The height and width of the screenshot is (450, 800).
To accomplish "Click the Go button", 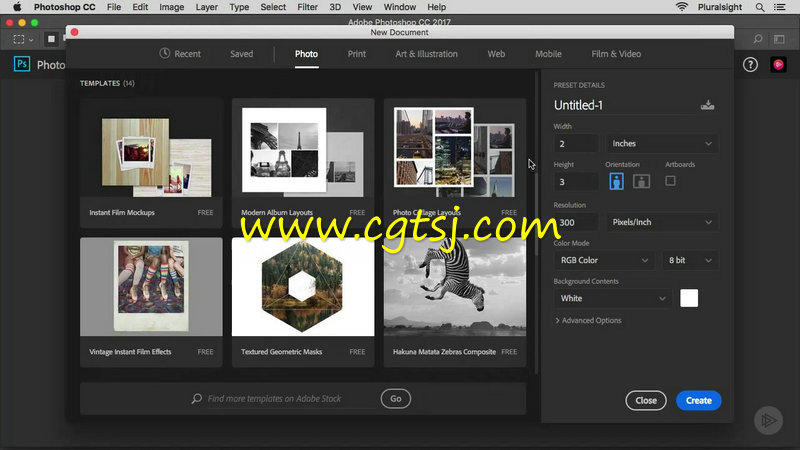I will (x=395, y=399).
